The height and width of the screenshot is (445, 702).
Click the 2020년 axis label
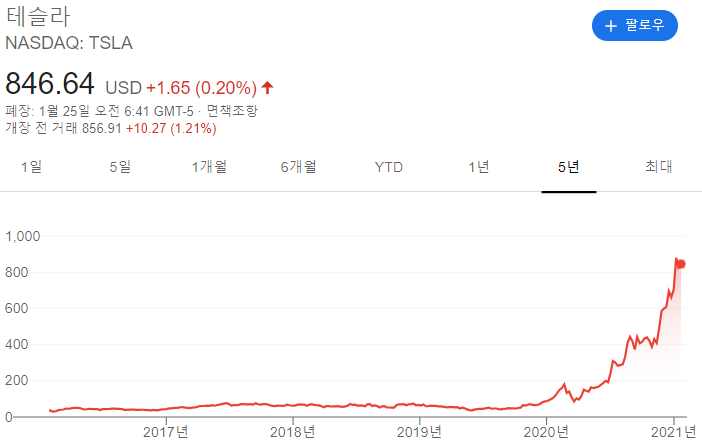click(546, 432)
